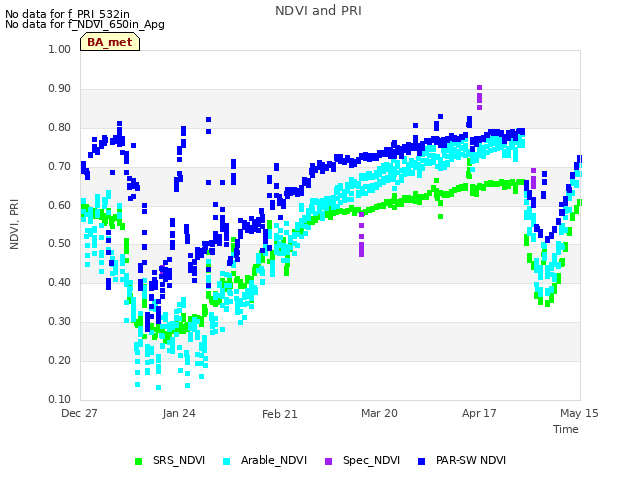Screen dimensions: 640x480
Task: Click the 0.20 y-axis tick label
Action: (60, 360)
